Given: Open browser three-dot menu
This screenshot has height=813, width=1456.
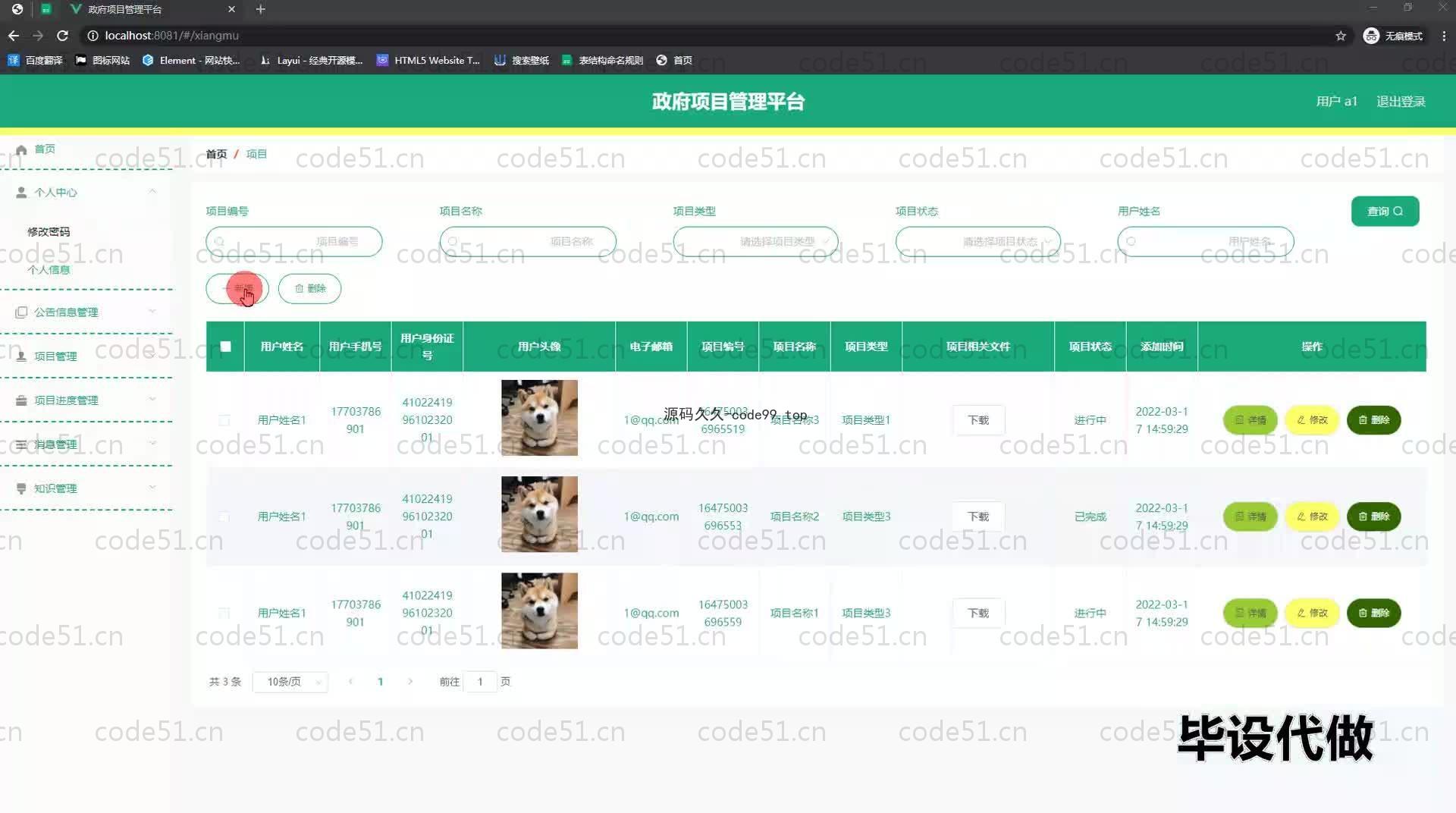Looking at the screenshot, I should tap(1444, 36).
